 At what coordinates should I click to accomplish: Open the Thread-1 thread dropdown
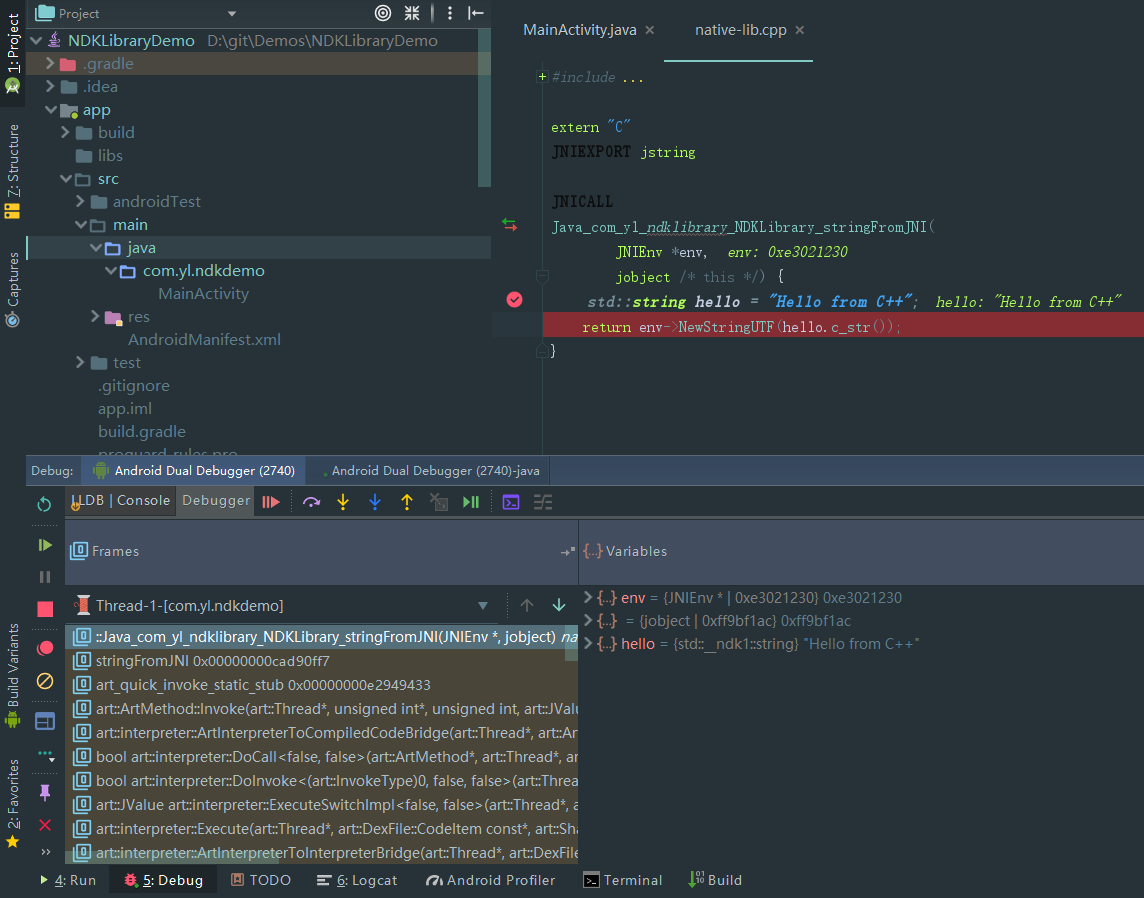click(483, 606)
